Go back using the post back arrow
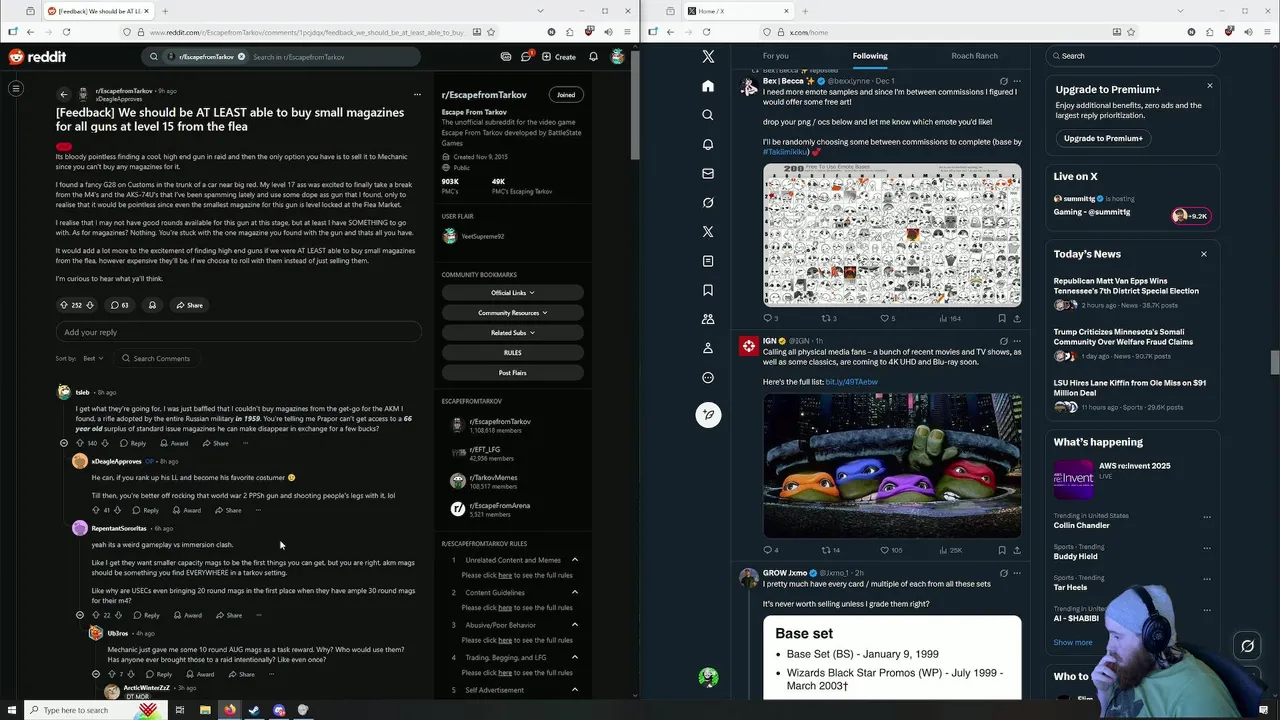 coord(64,95)
